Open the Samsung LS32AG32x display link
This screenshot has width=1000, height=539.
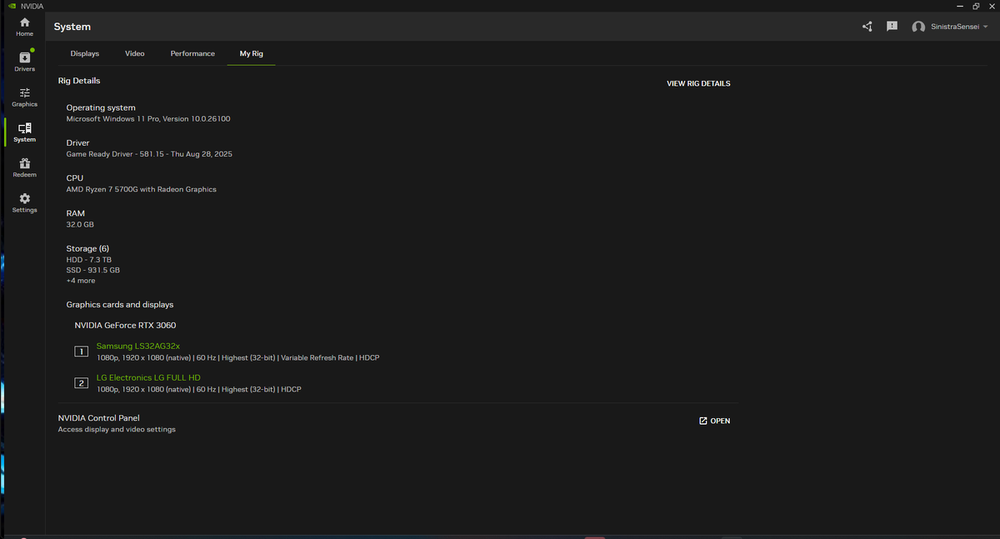click(x=138, y=346)
